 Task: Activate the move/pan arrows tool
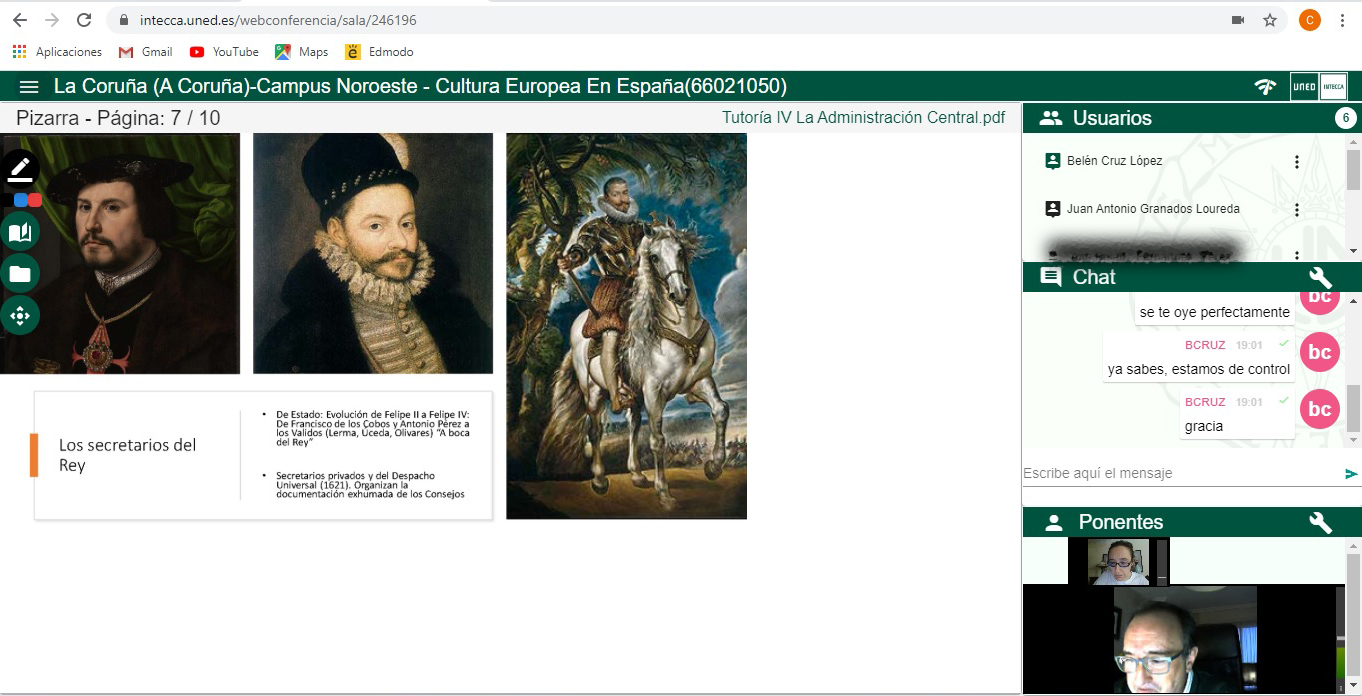click(20, 316)
